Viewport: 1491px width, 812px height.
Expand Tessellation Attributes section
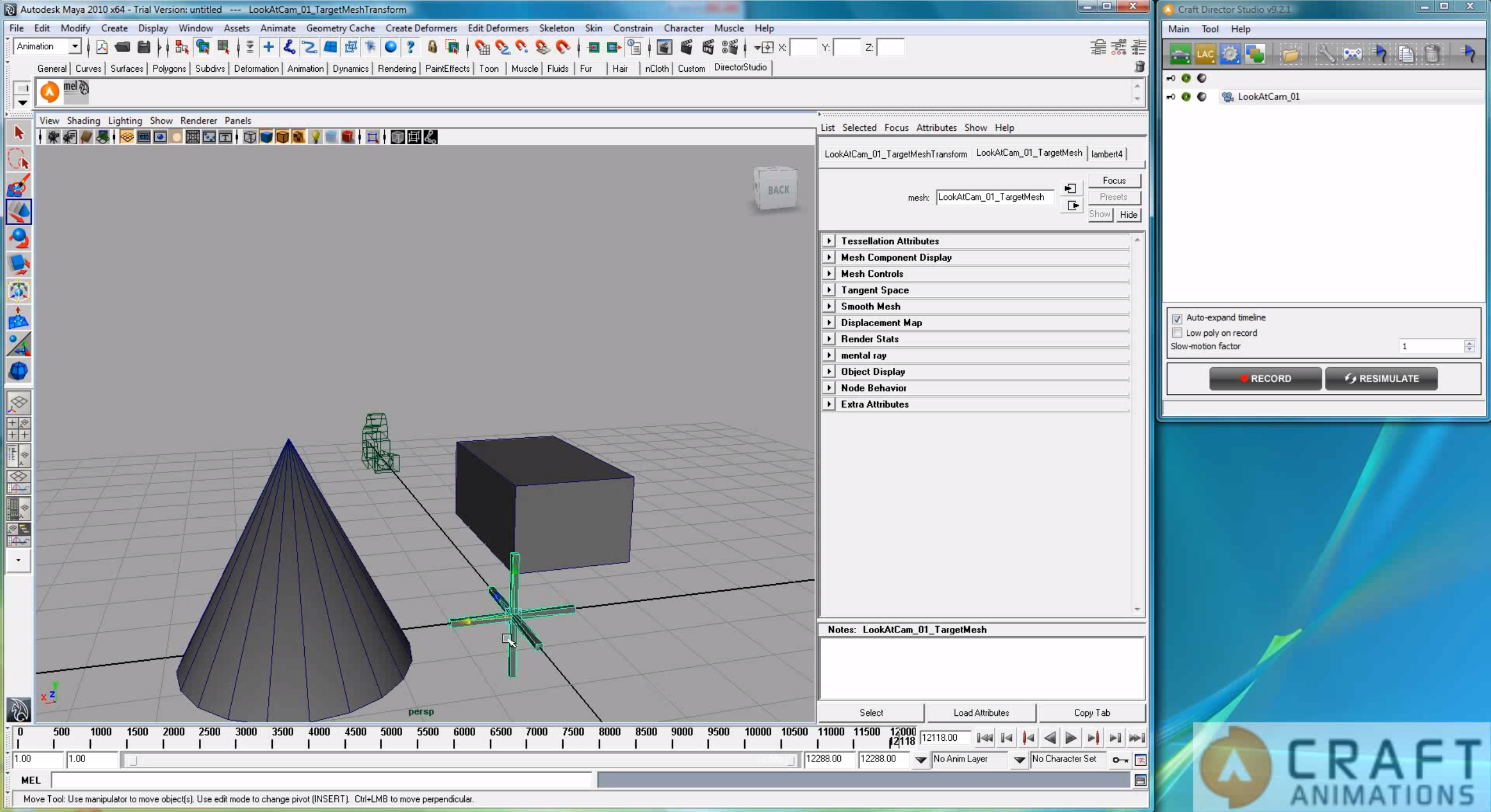point(829,241)
